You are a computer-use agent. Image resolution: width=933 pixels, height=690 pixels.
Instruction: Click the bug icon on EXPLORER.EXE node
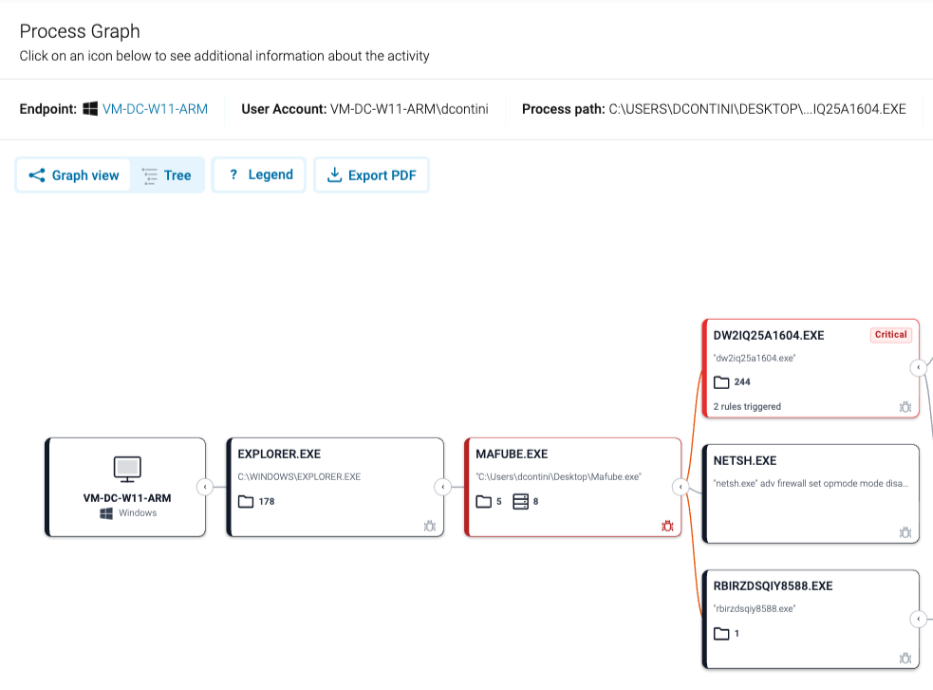click(430, 526)
